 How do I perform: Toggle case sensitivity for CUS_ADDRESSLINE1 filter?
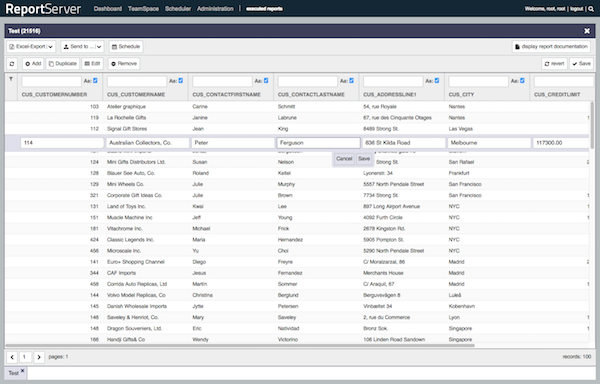click(437, 81)
